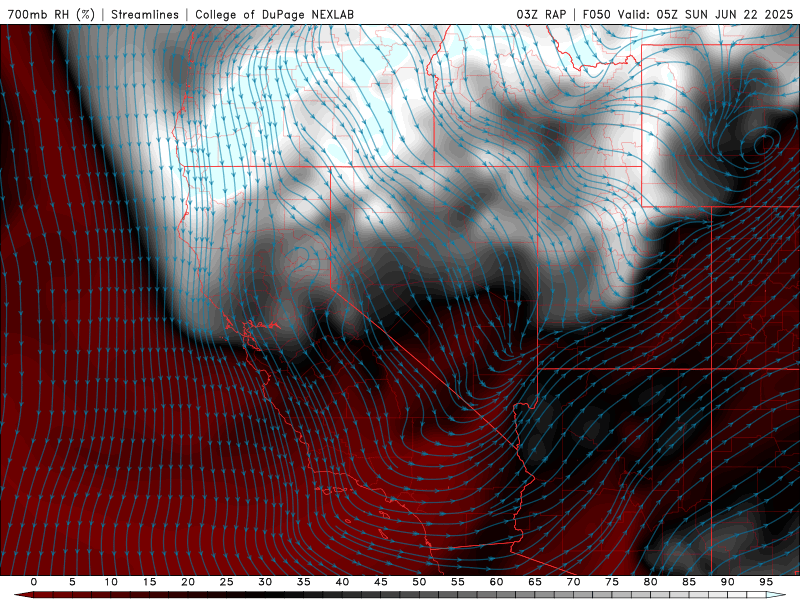Click the '03Z RAP' model run label

click(541, 14)
